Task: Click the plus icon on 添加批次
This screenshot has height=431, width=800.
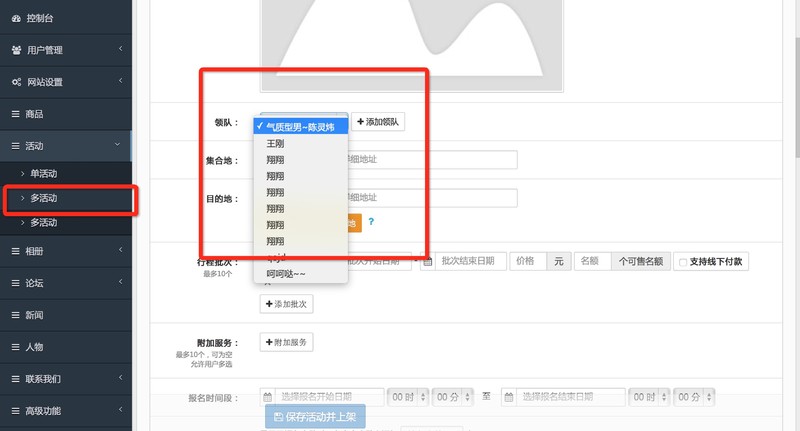Action: click(269, 304)
